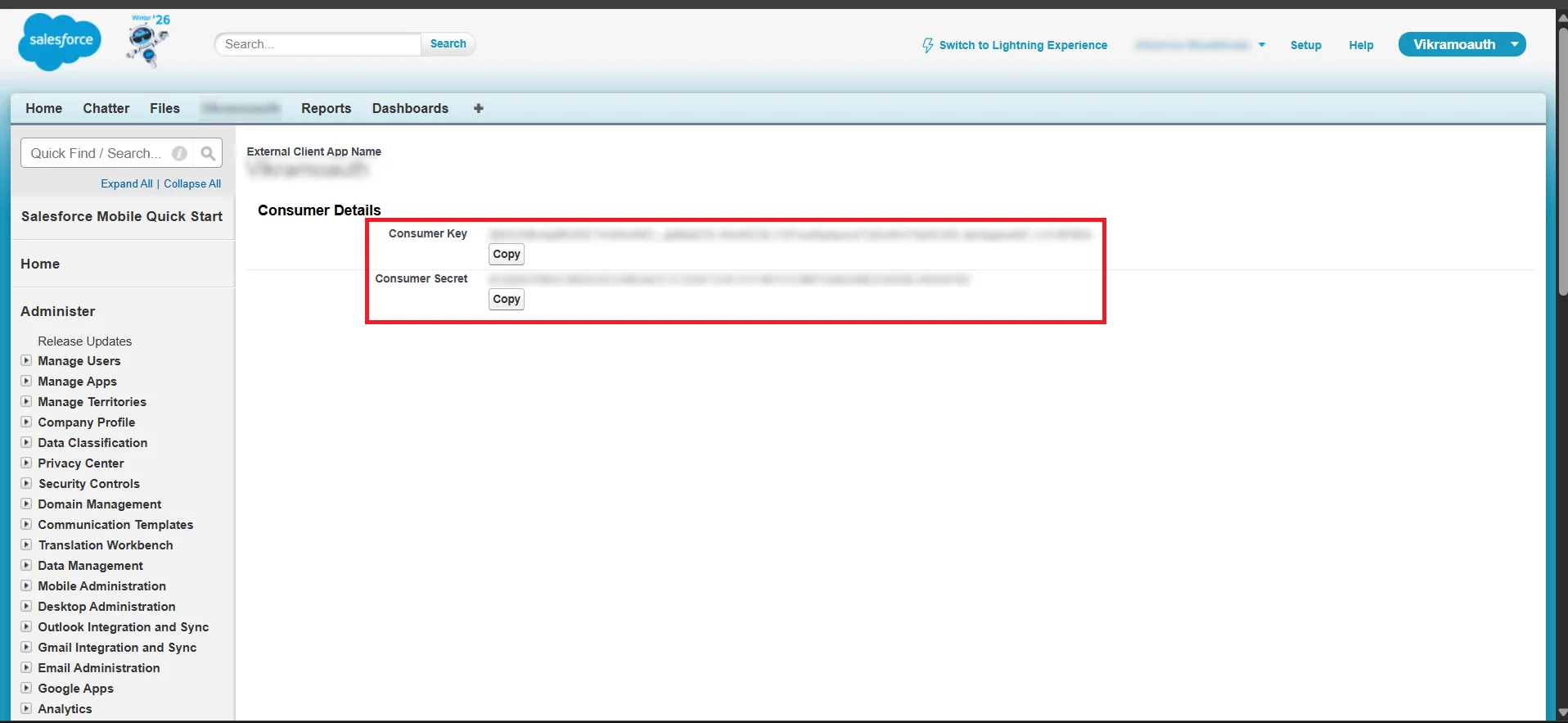
Task: Open the Release Updates link
Action: pyautogui.click(x=84, y=341)
